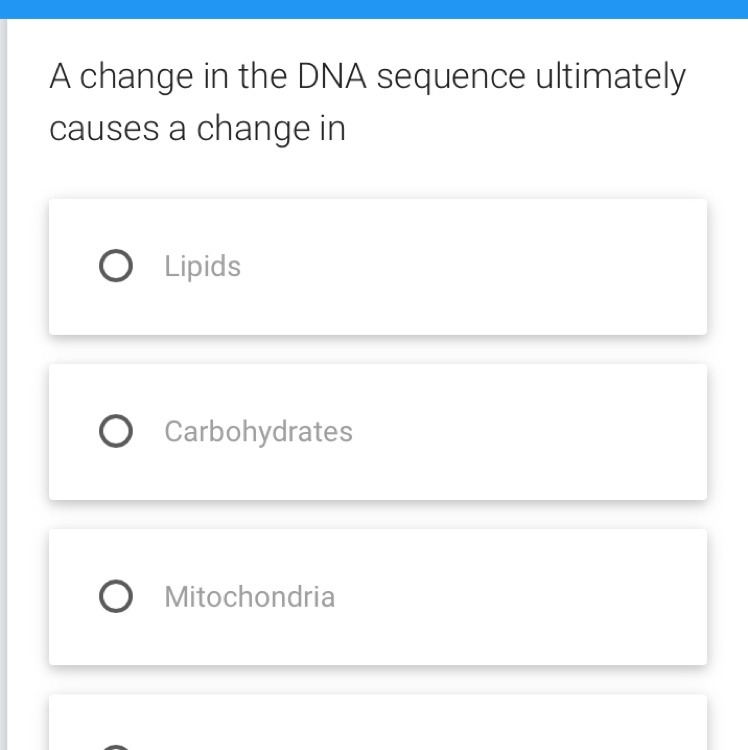
Task: Click the word ultimately in the question
Action: [611, 78]
